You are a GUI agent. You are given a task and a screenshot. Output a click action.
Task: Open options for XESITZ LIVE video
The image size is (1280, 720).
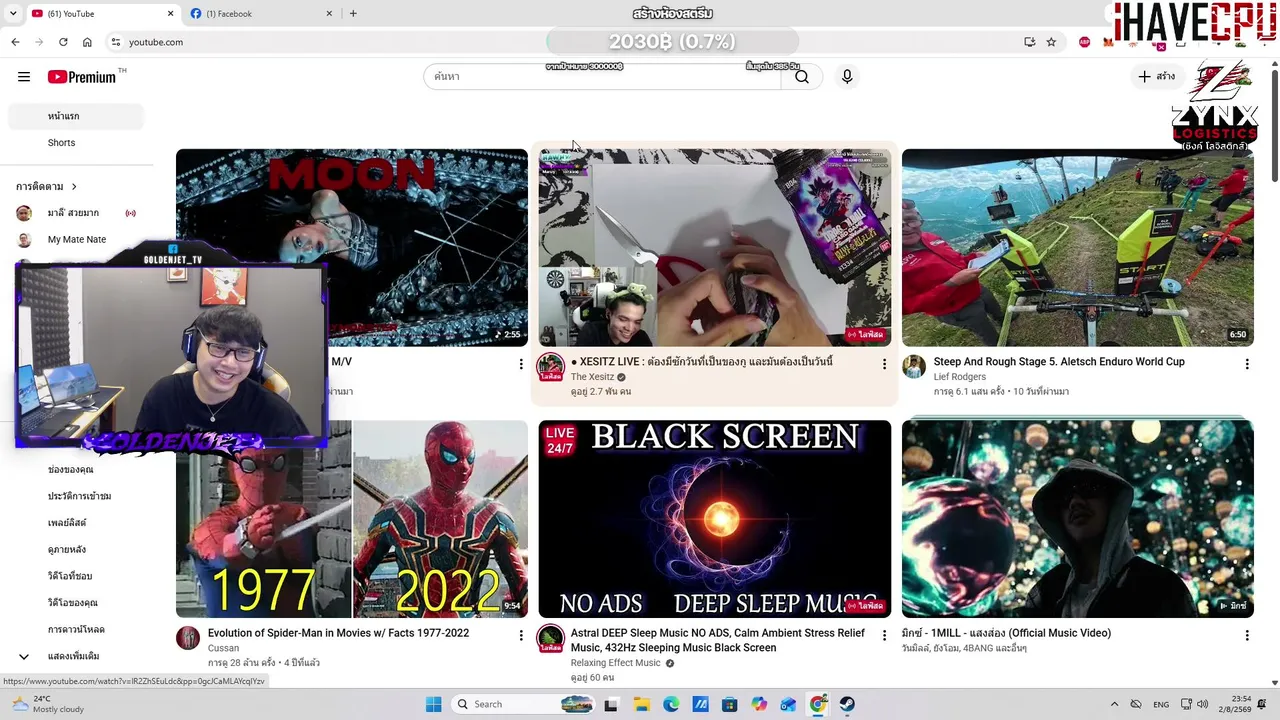coord(884,364)
